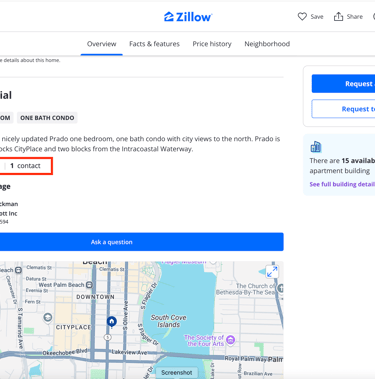Open the Overview tab
Screen dimensions: 375x379
[102, 44]
